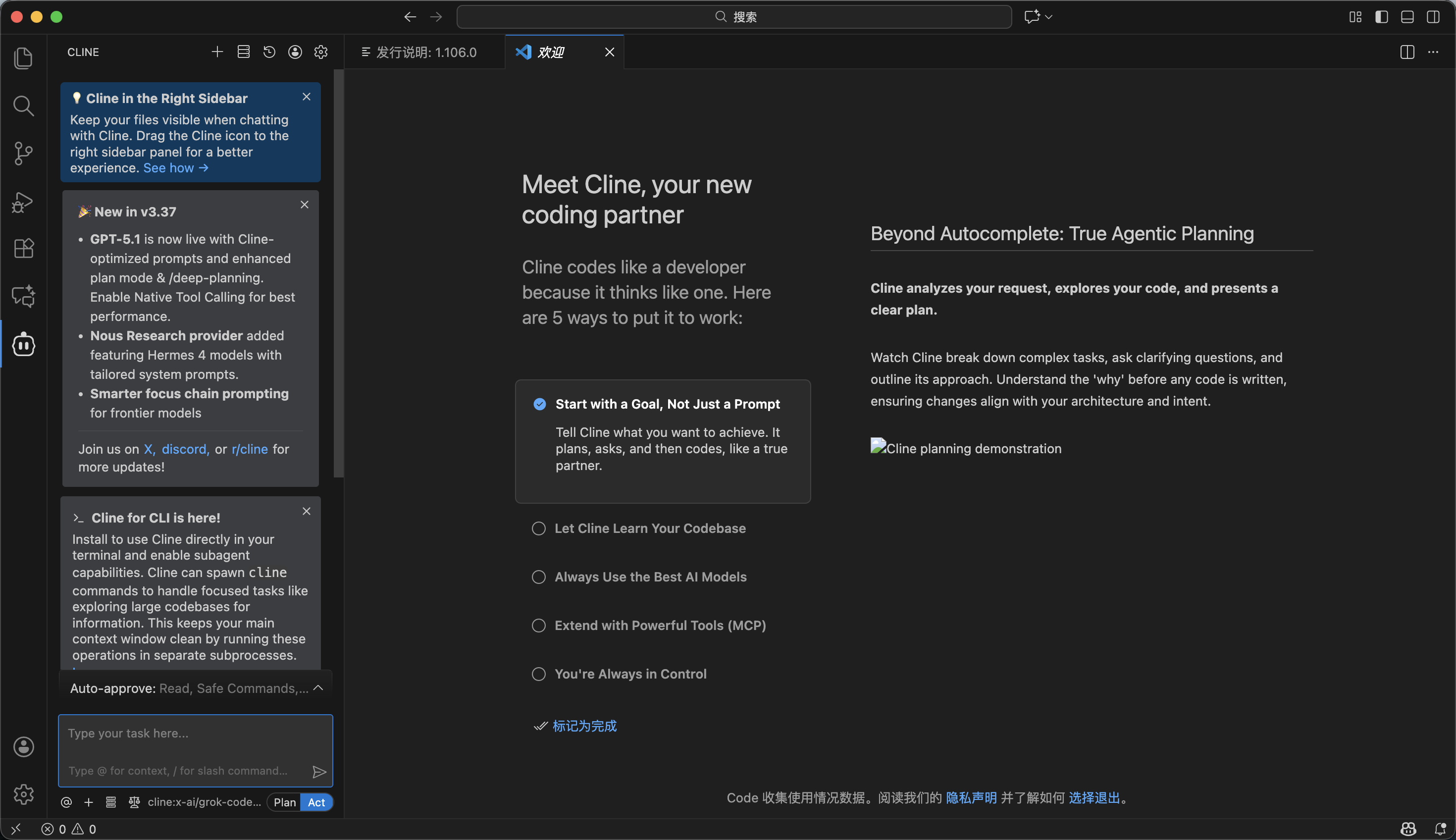Start a new Cline task with plus icon
The width and height of the screenshot is (1456, 840).
tap(217, 52)
